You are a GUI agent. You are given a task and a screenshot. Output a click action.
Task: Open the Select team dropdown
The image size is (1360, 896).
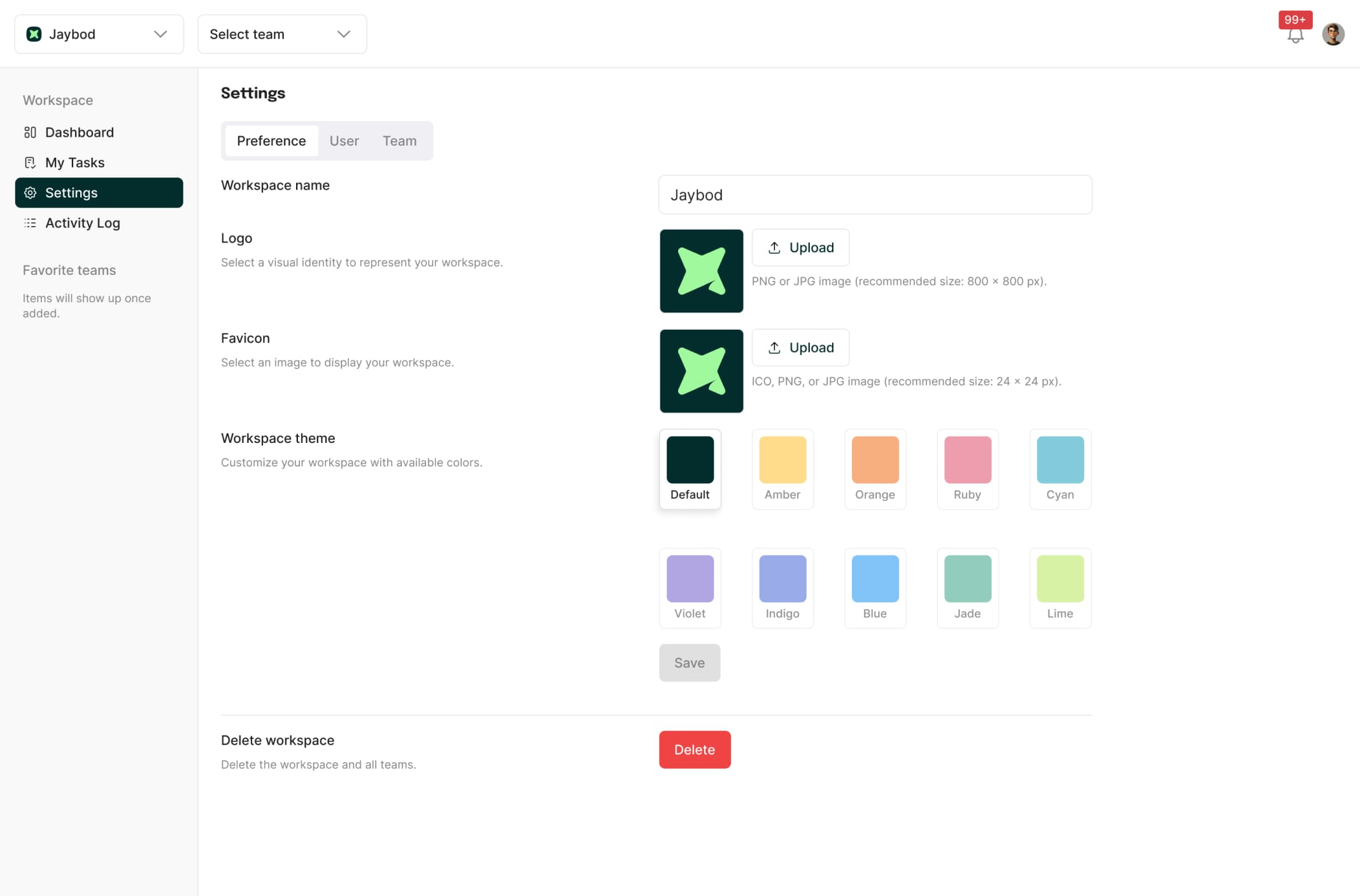click(281, 34)
